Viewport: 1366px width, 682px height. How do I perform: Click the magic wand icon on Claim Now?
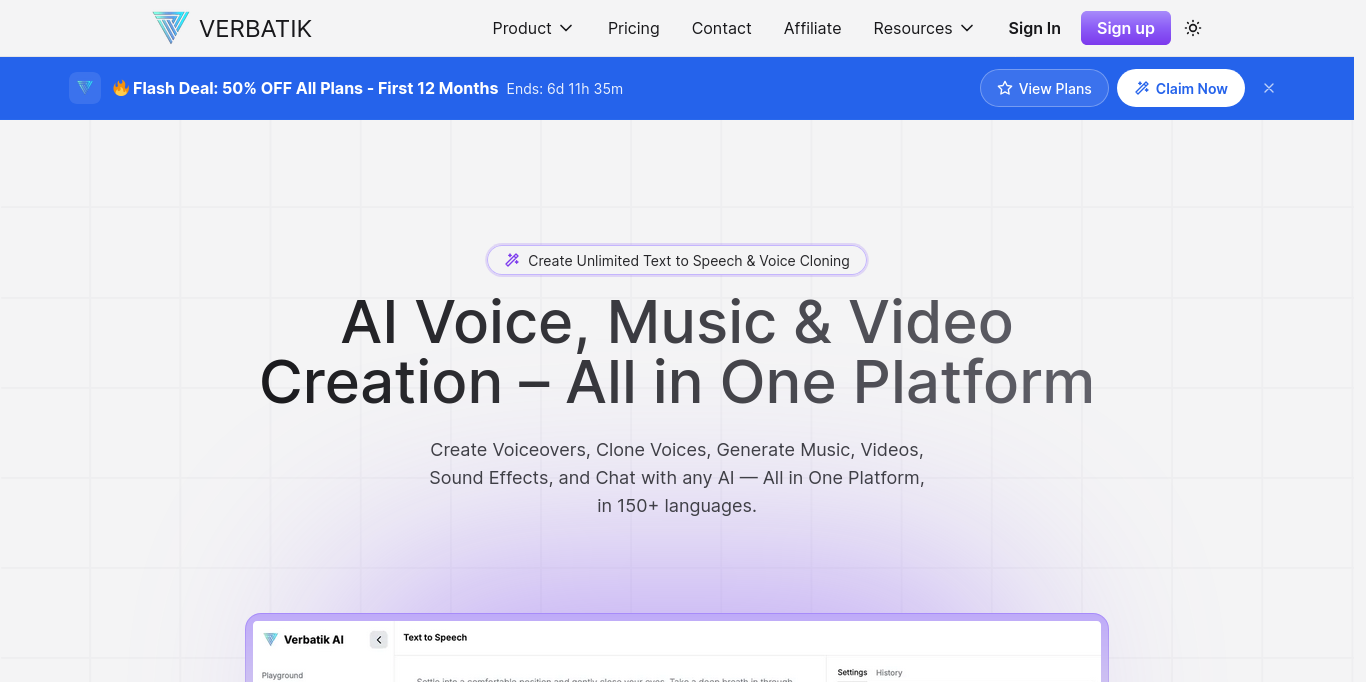click(1142, 88)
